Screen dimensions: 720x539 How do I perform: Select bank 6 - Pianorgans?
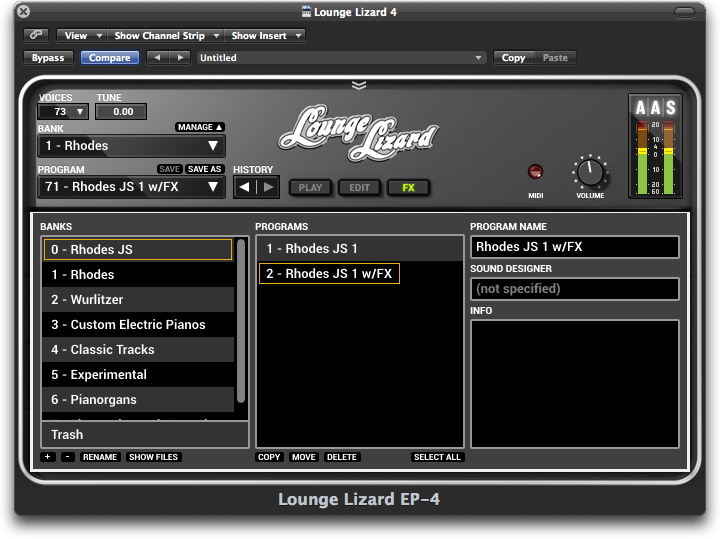[138, 399]
